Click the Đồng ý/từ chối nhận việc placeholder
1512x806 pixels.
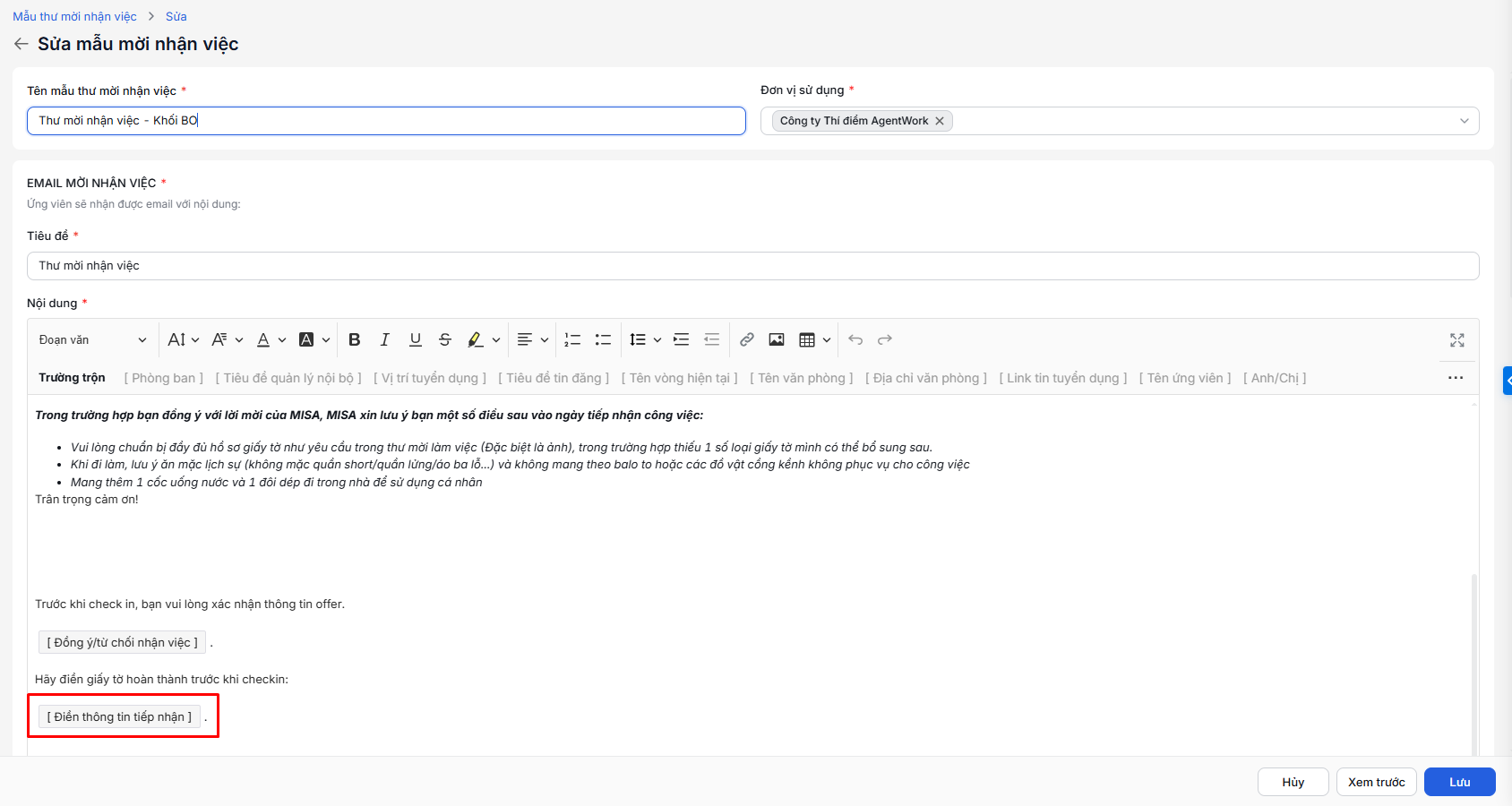click(122, 642)
